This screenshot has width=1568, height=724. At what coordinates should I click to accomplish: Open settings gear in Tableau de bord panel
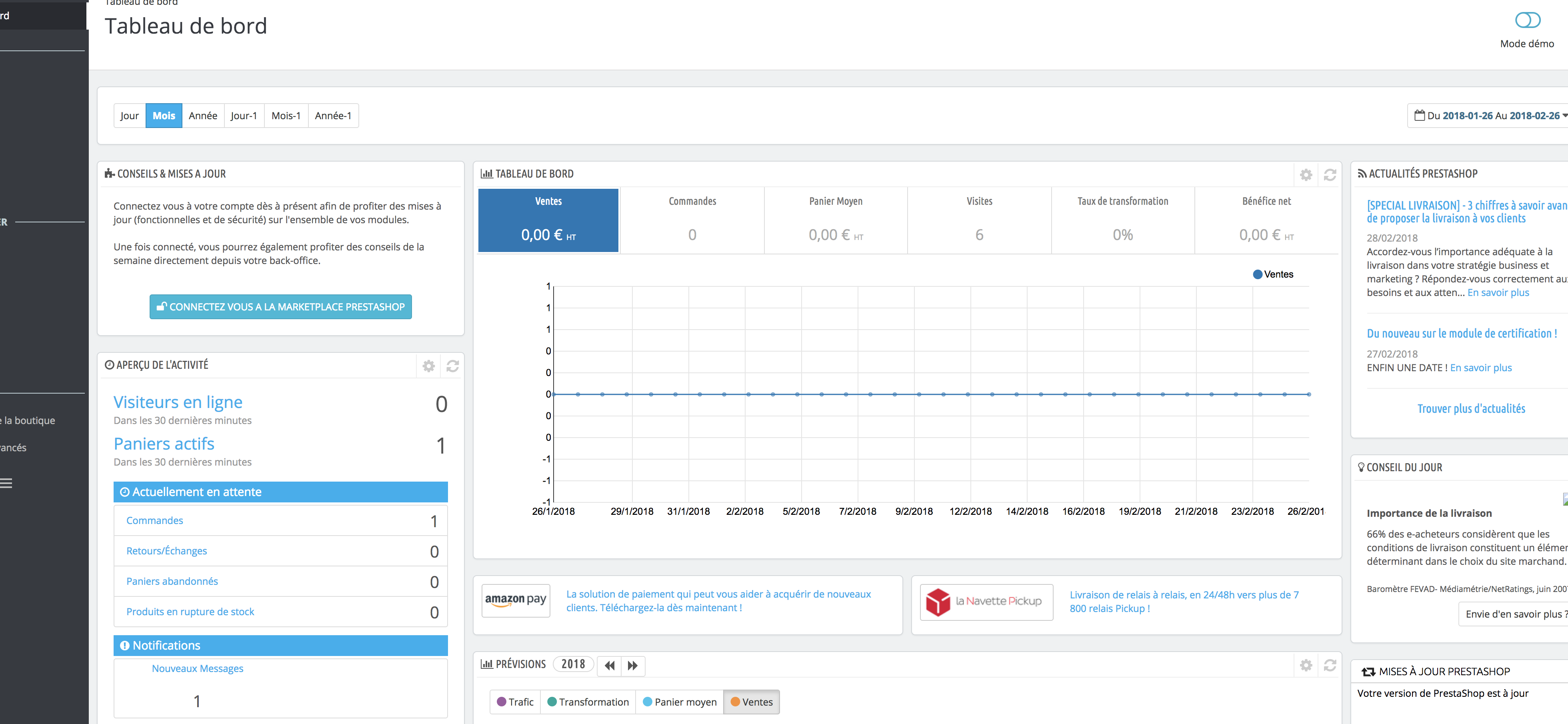(1306, 175)
